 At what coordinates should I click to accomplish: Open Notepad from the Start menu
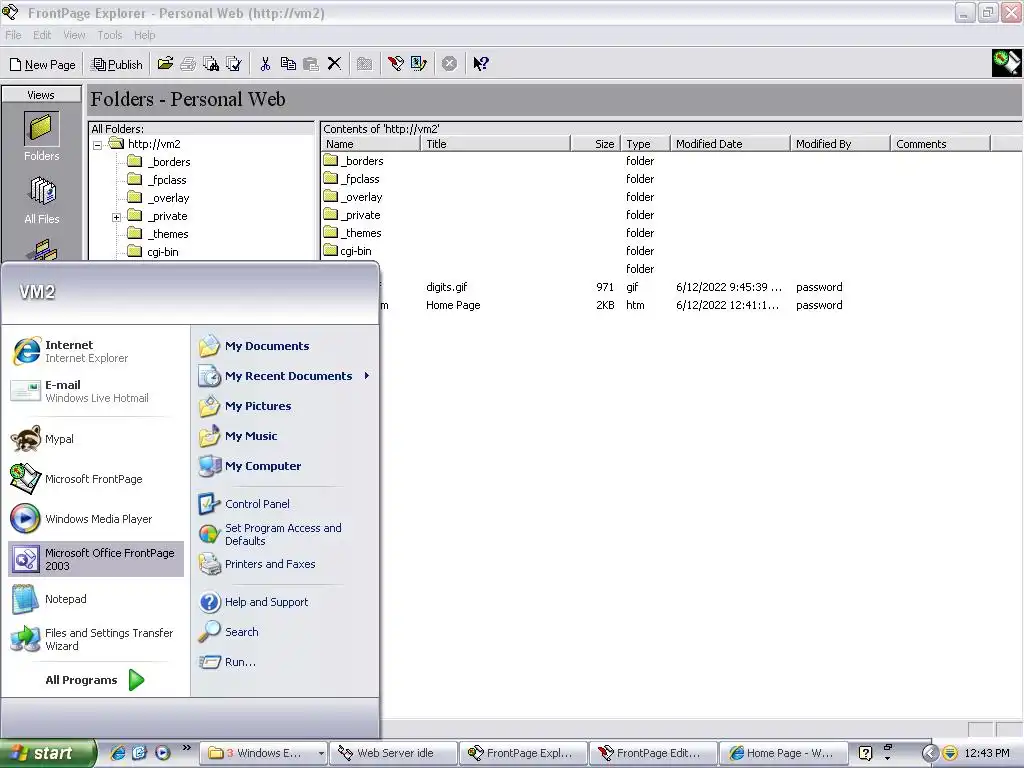click(95, 599)
